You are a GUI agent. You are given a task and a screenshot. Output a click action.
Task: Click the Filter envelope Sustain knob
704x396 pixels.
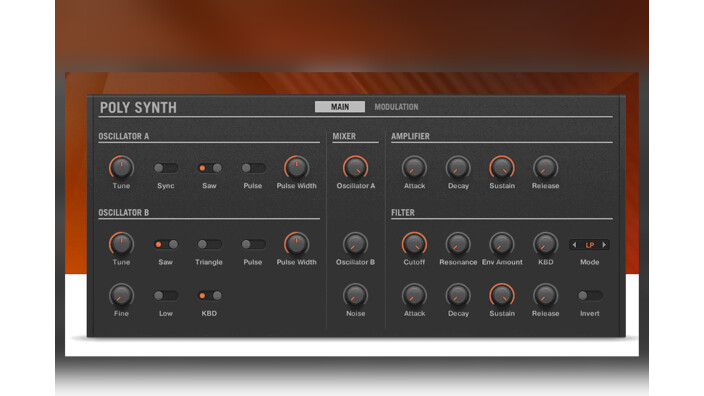coord(502,296)
